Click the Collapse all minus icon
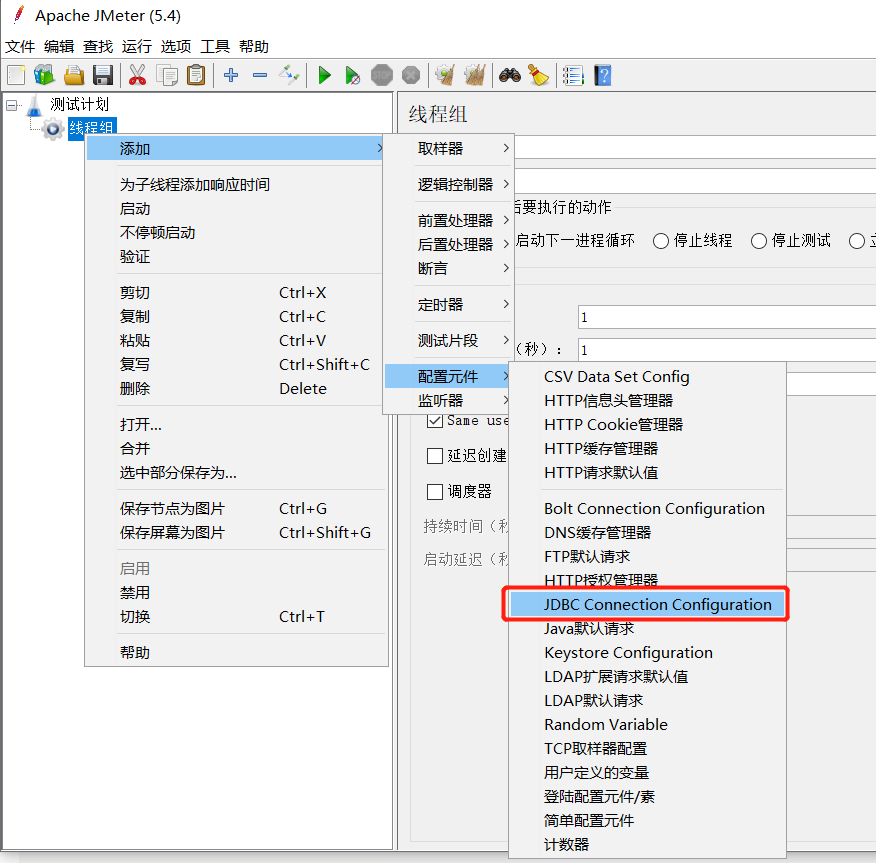This screenshot has height=863, width=876. click(260, 75)
